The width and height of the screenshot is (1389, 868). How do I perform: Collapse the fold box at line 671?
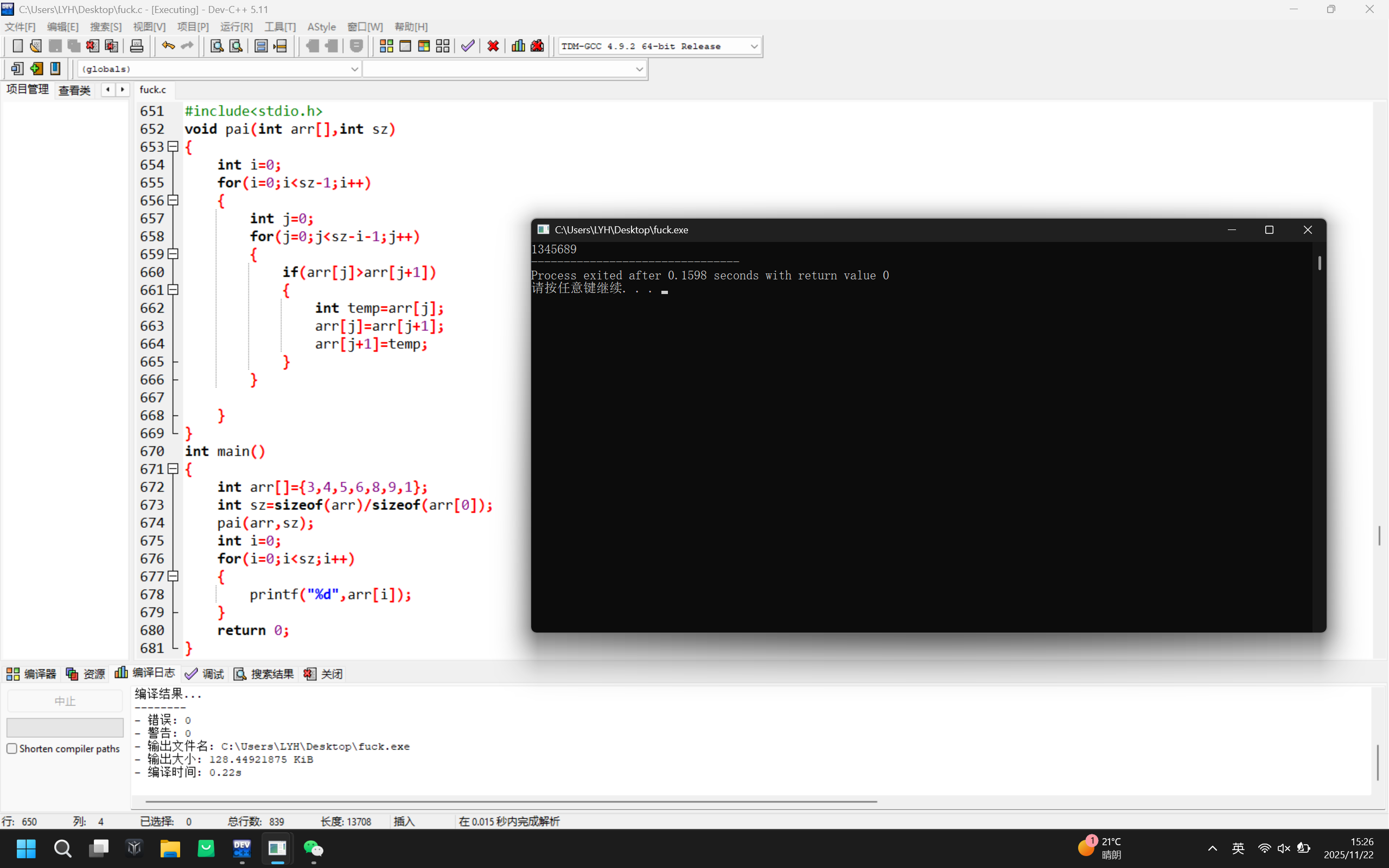click(x=173, y=469)
